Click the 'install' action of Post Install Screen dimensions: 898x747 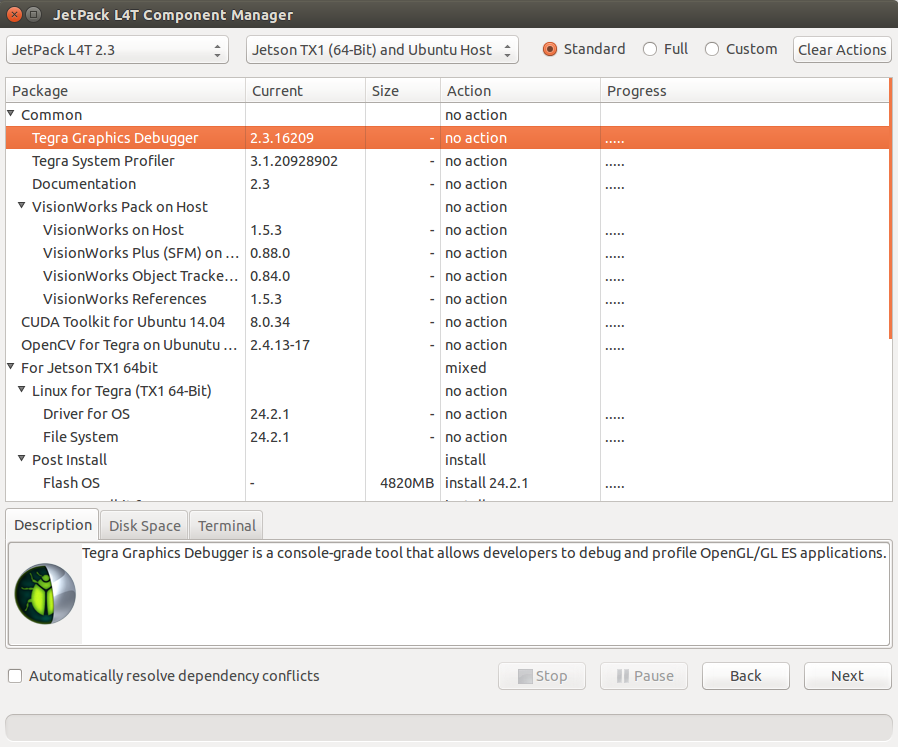click(465, 459)
